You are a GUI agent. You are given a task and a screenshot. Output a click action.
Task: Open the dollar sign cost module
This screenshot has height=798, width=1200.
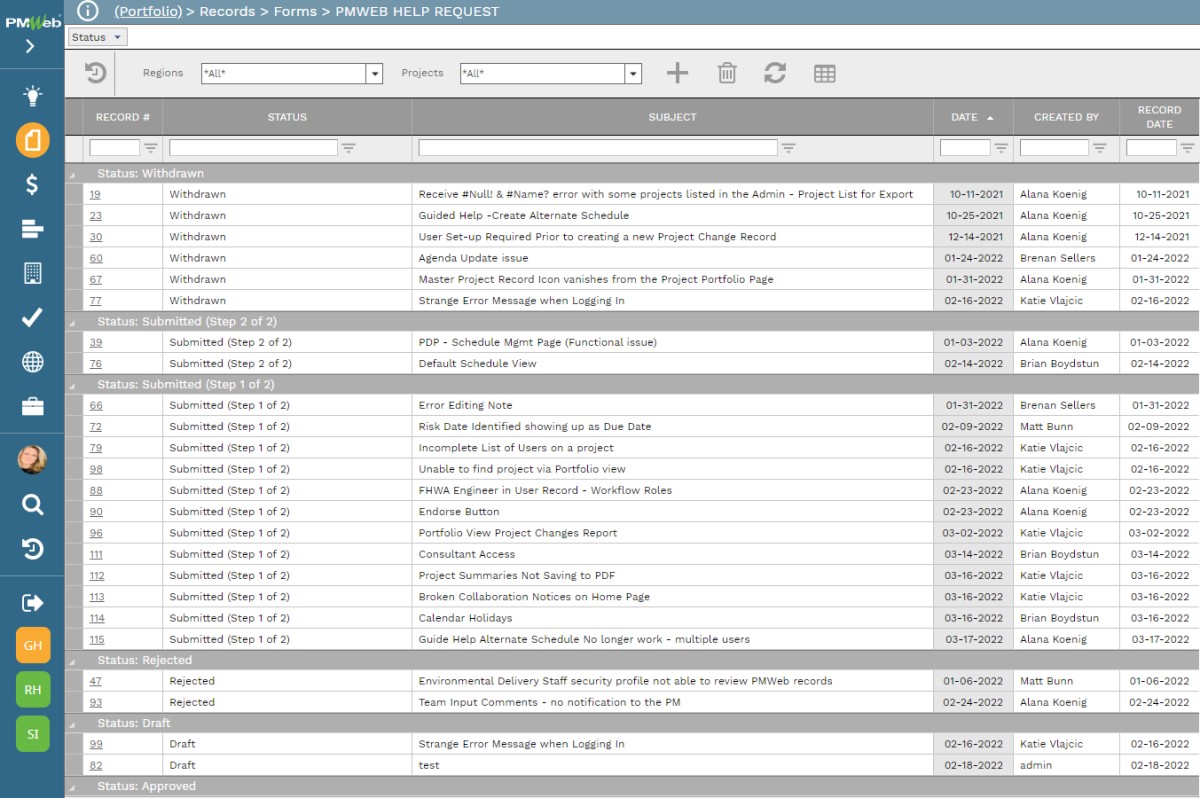pos(33,184)
